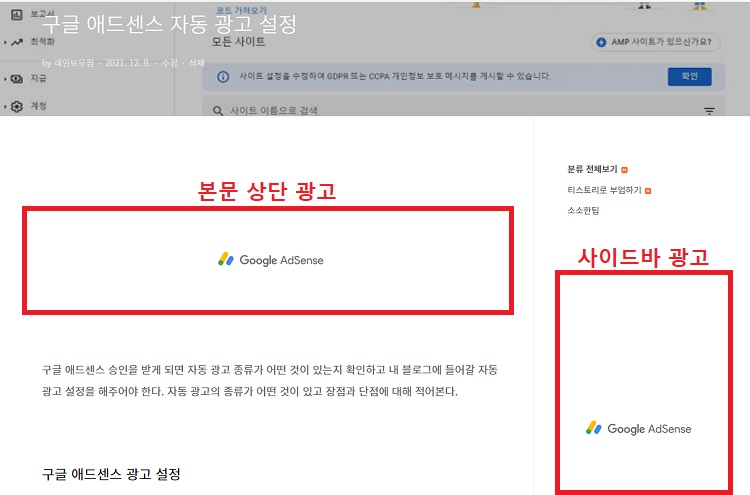This screenshot has width=750, height=495.
Task: Expand the 계정 menu arrow
Action: 5,107
